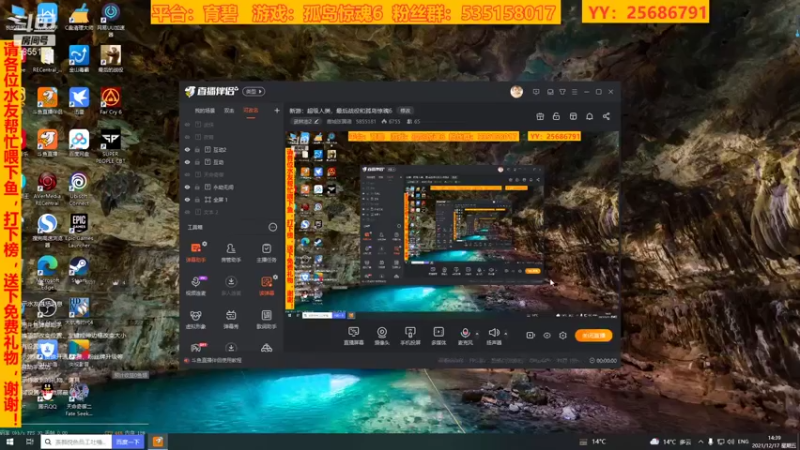This screenshot has height=450, width=800.
Task: Open Epic Games Launcher desktop shortcut
Action: point(79,230)
